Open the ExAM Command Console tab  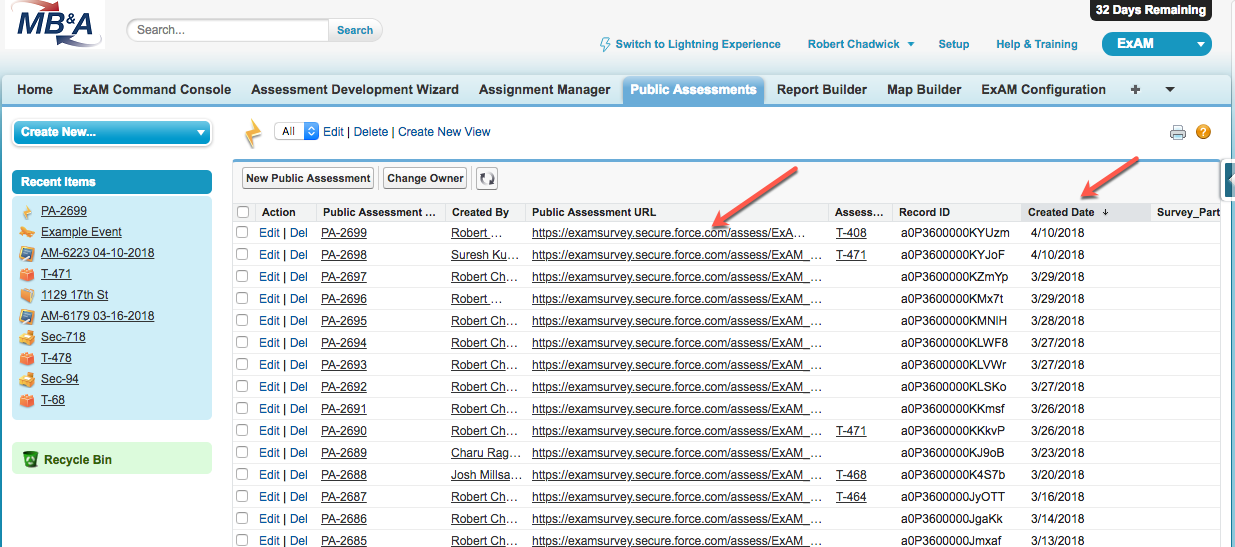click(152, 90)
